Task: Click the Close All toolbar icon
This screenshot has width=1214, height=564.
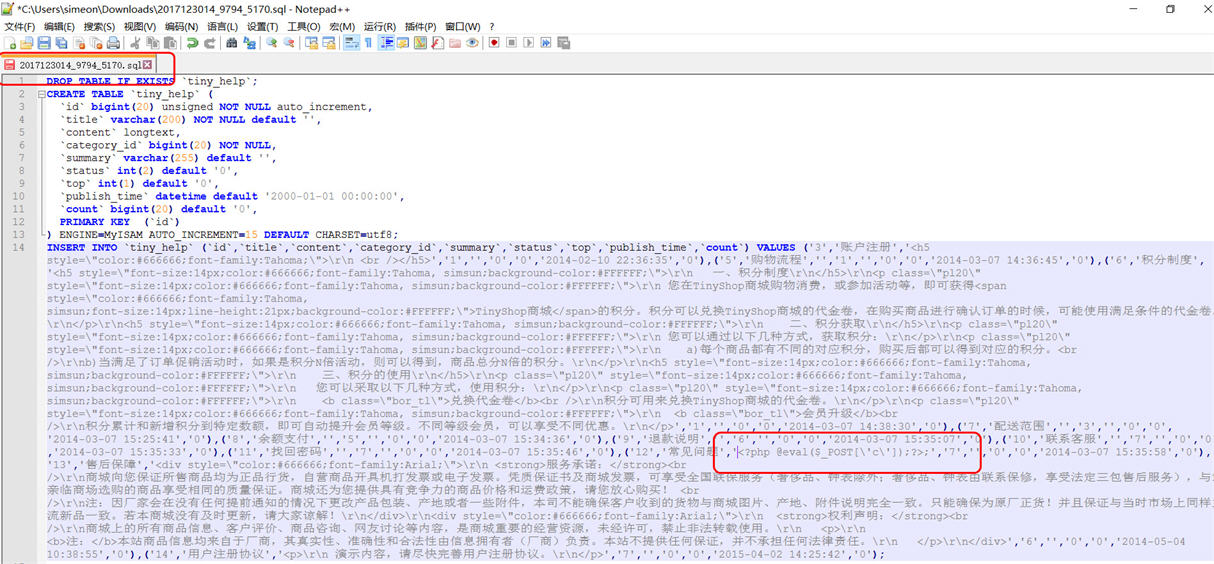Action: [96, 43]
